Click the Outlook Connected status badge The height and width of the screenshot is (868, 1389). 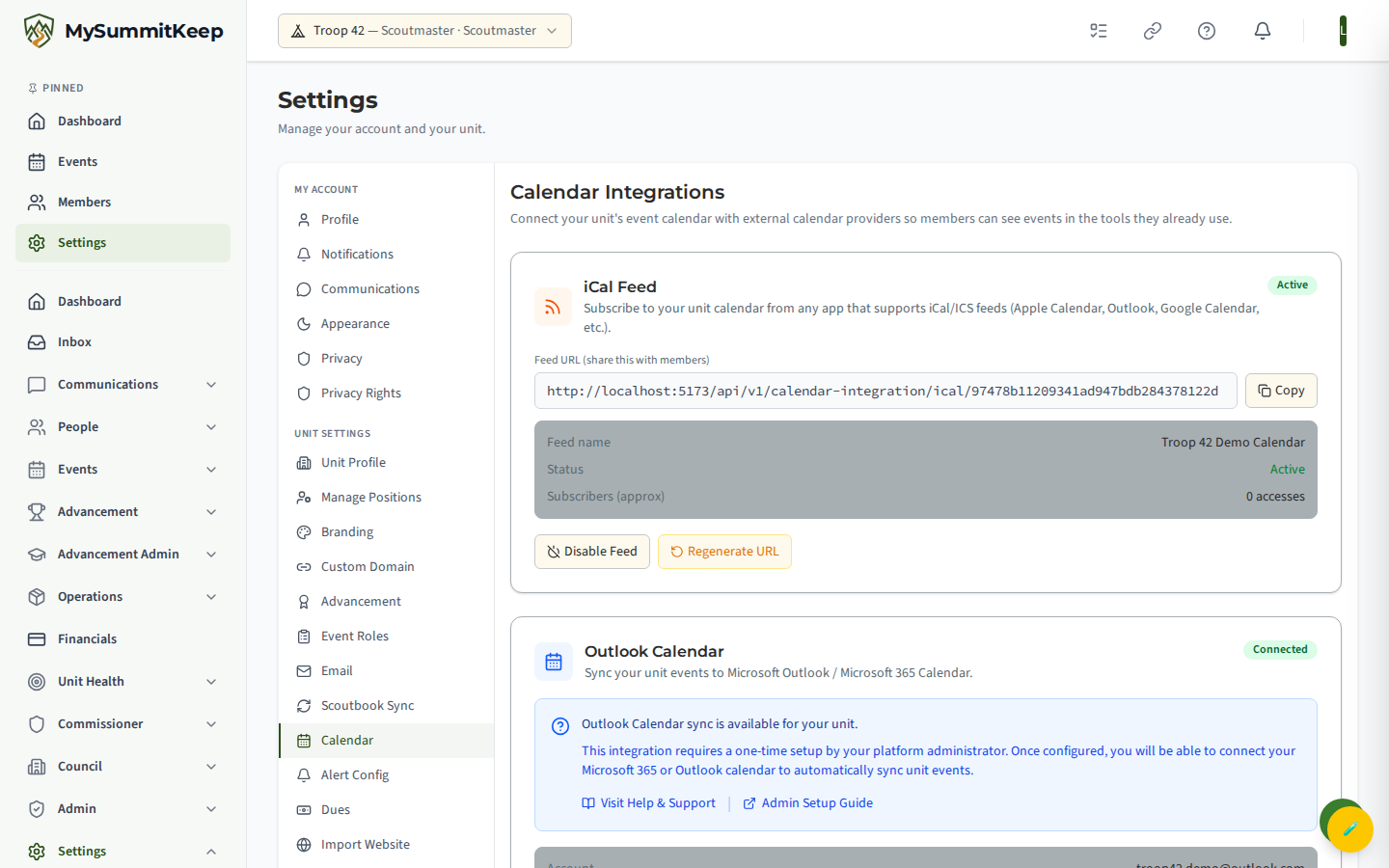pyautogui.click(x=1280, y=649)
